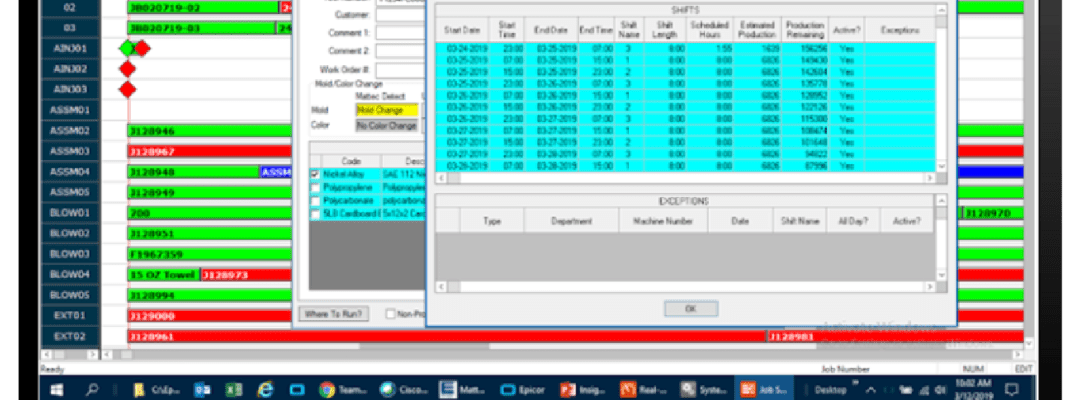Screen dimensions: 1080x400
Task: Click right arrow of Shifts horizontal scrollbar
Action: tap(929, 178)
